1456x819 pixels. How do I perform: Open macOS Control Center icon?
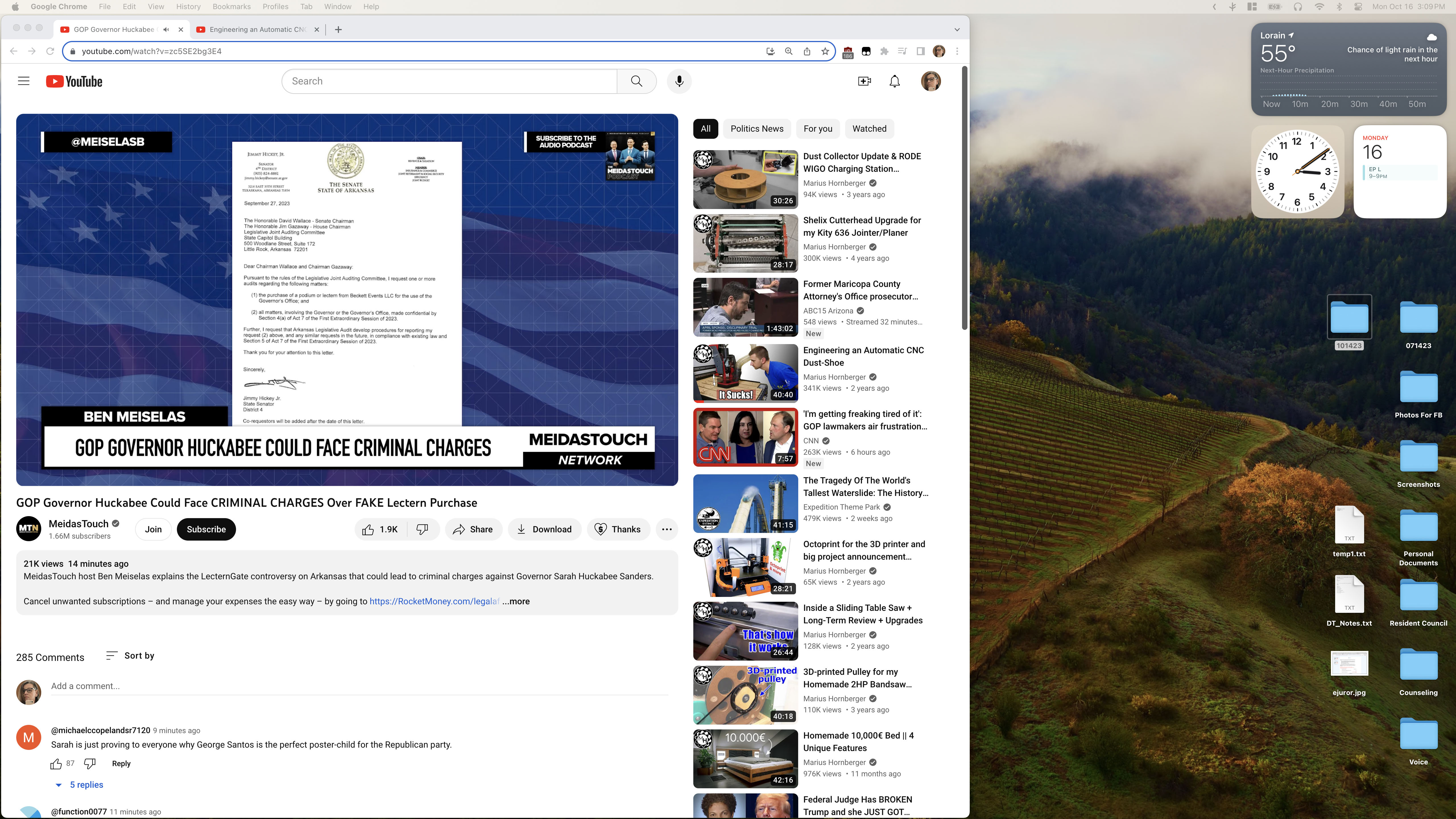pos(1358,7)
